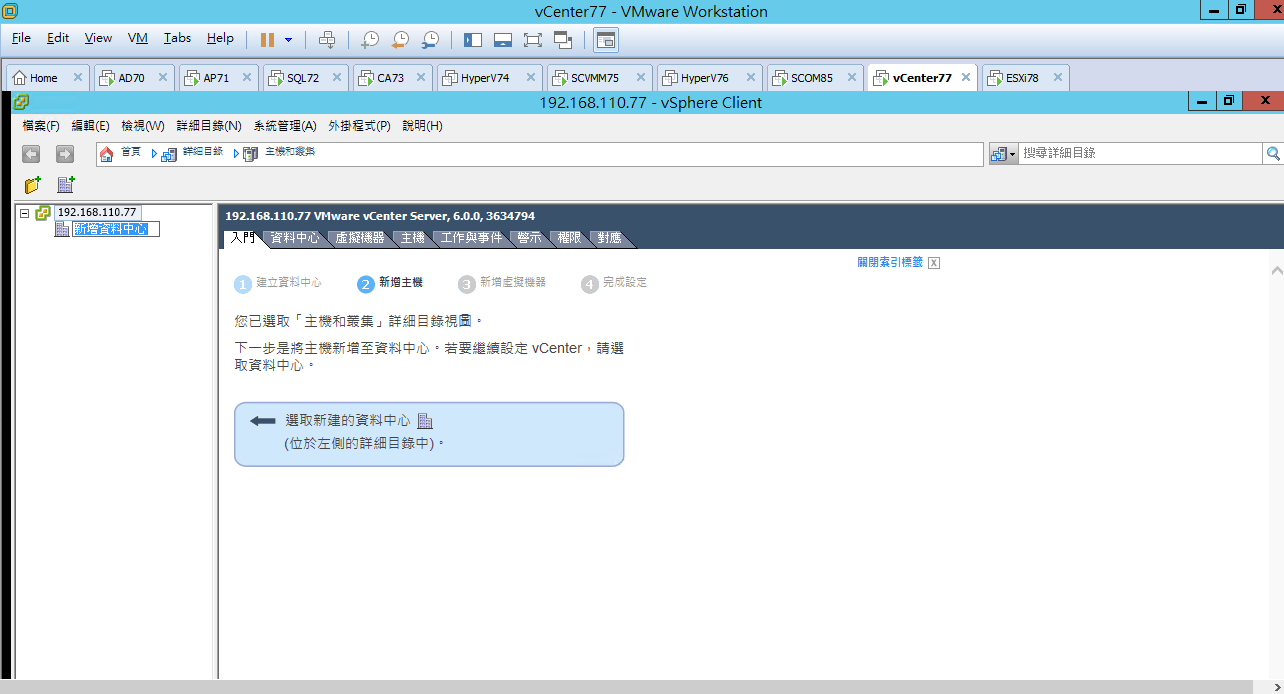This screenshot has width=1284, height=694.
Task: Open the 說明(H) help menu
Action: click(422, 126)
